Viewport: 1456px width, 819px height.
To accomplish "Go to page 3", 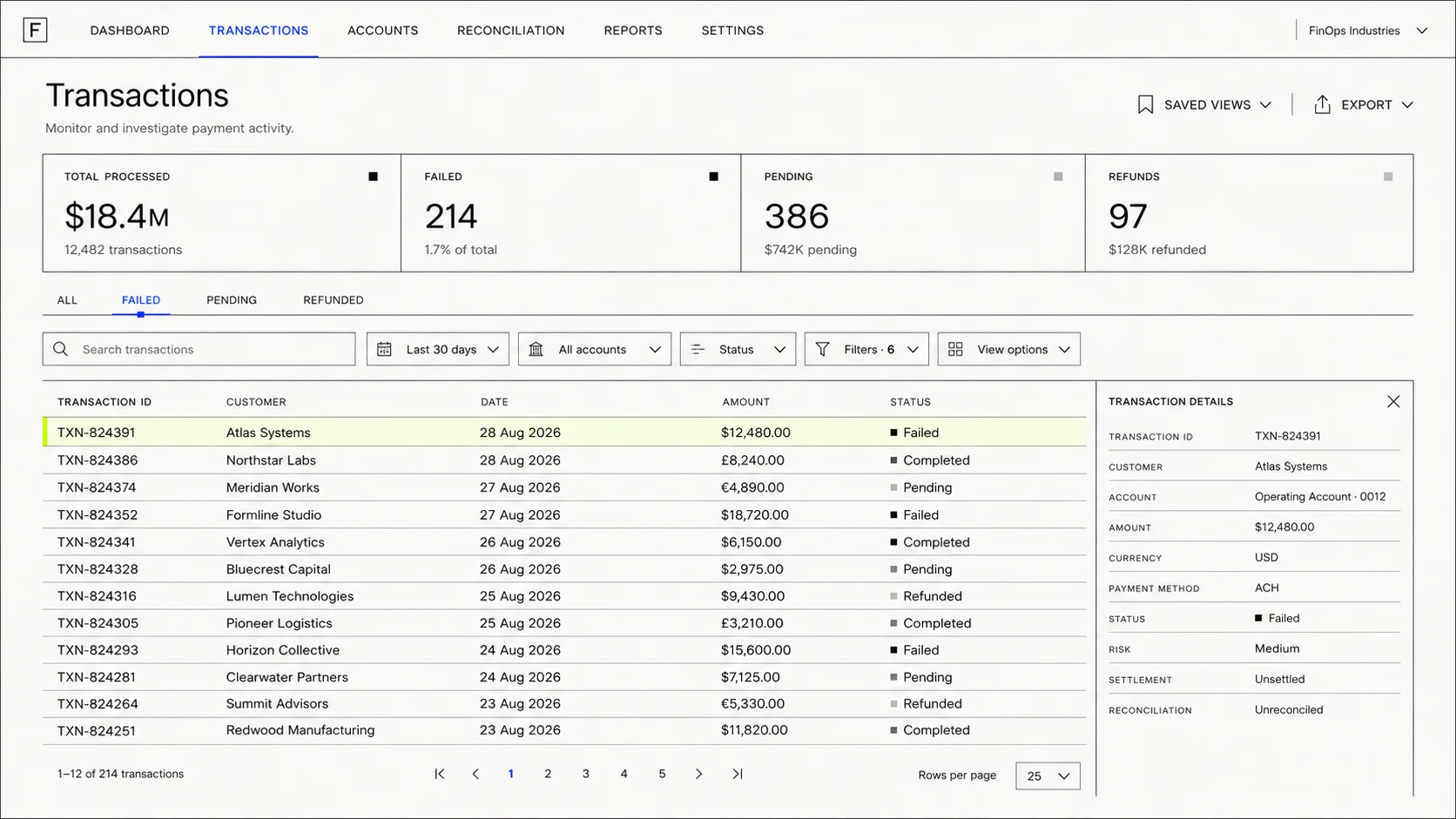I will 586,774.
